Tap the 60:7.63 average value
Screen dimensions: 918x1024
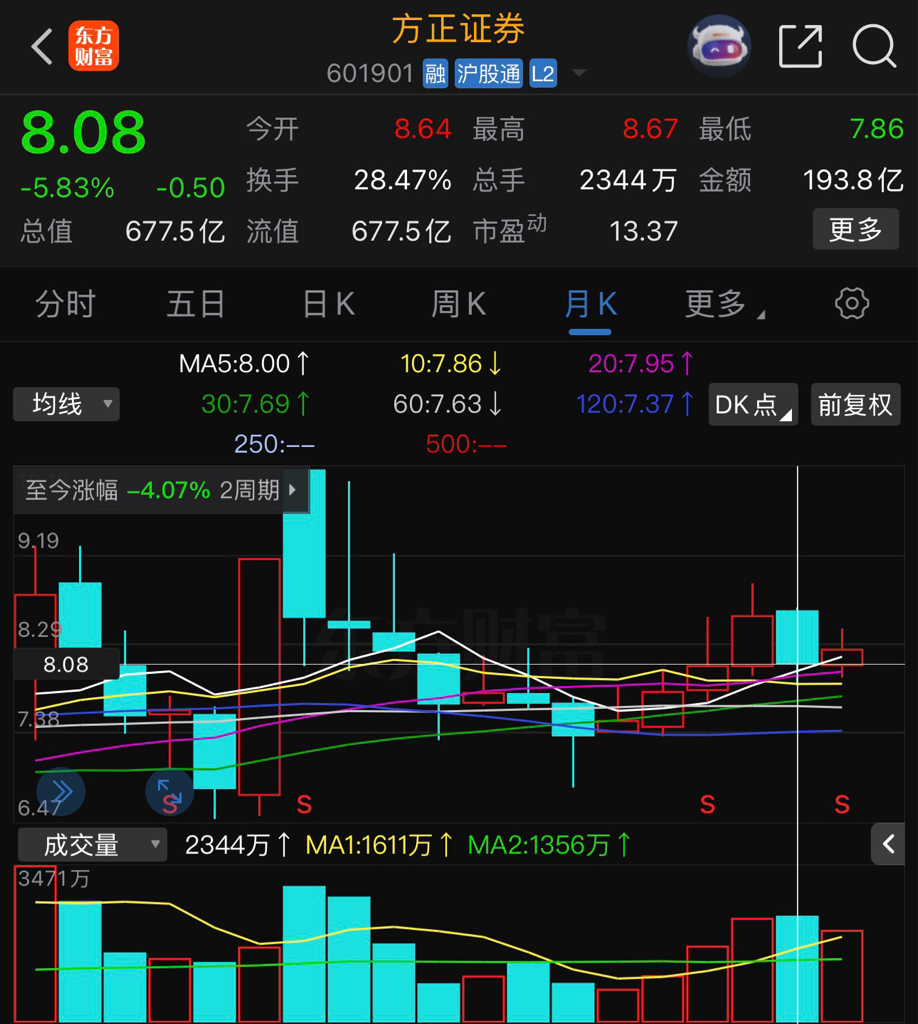[x=447, y=404]
